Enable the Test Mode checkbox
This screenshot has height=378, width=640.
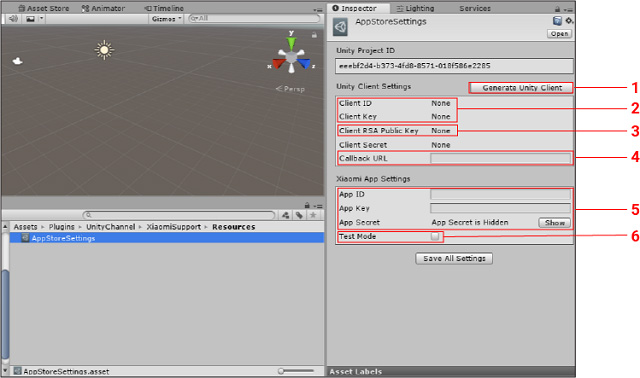[x=435, y=236]
